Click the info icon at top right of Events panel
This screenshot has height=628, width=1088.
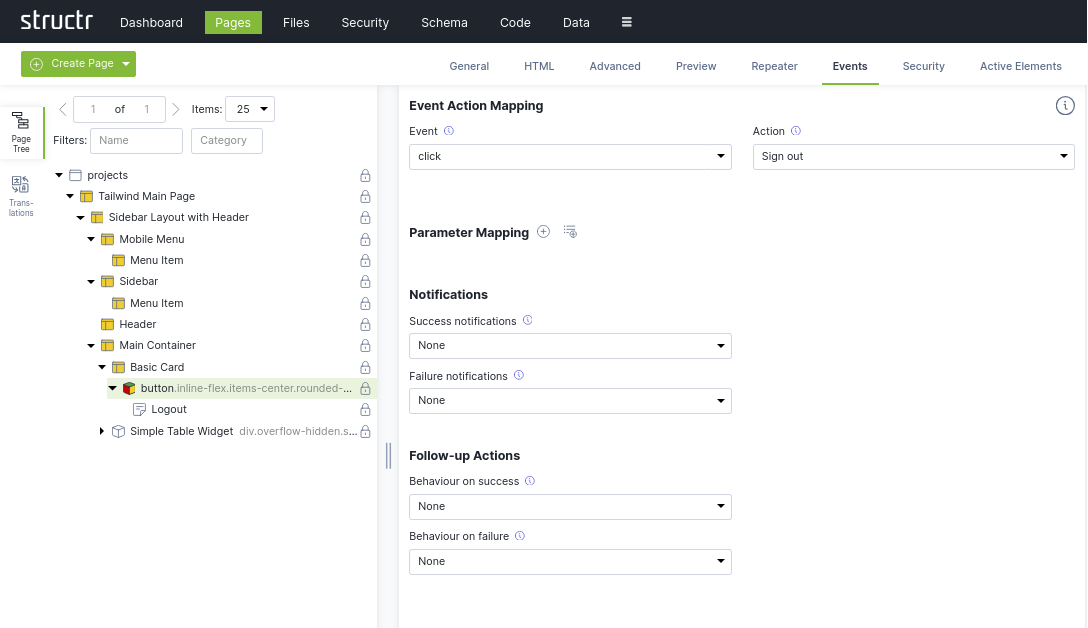(1065, 106)
